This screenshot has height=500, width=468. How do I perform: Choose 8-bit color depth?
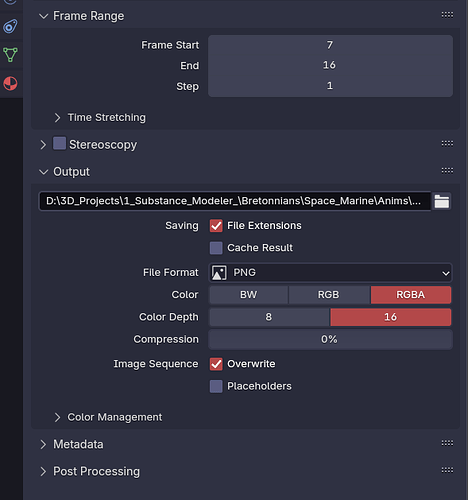269,317
